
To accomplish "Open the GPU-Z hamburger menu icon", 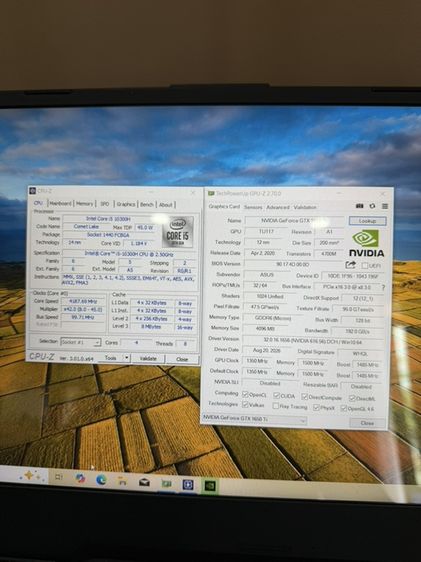I will pos(385,206).
